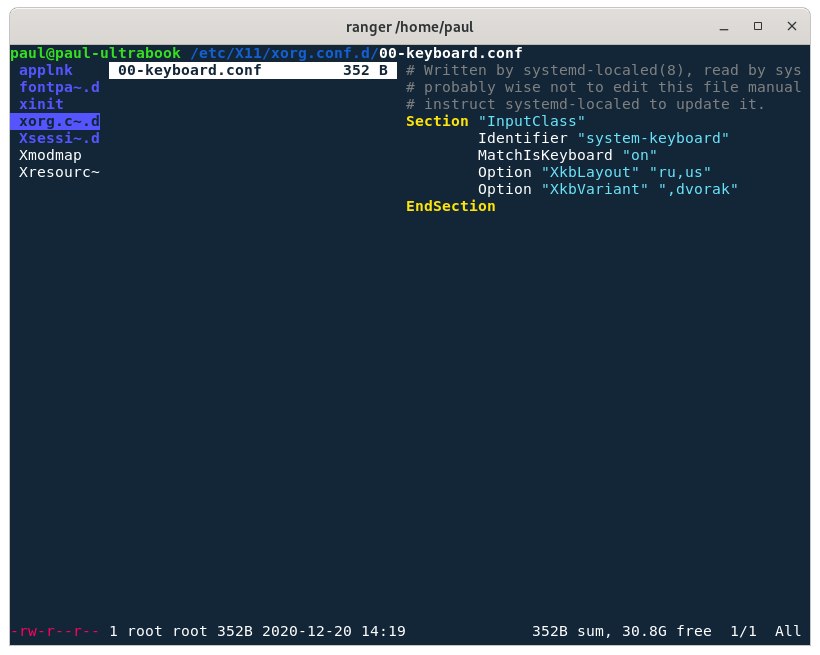820x655 pixels.
Task: Minimize the ranger terminal window
Action: [x=724, y=27]
